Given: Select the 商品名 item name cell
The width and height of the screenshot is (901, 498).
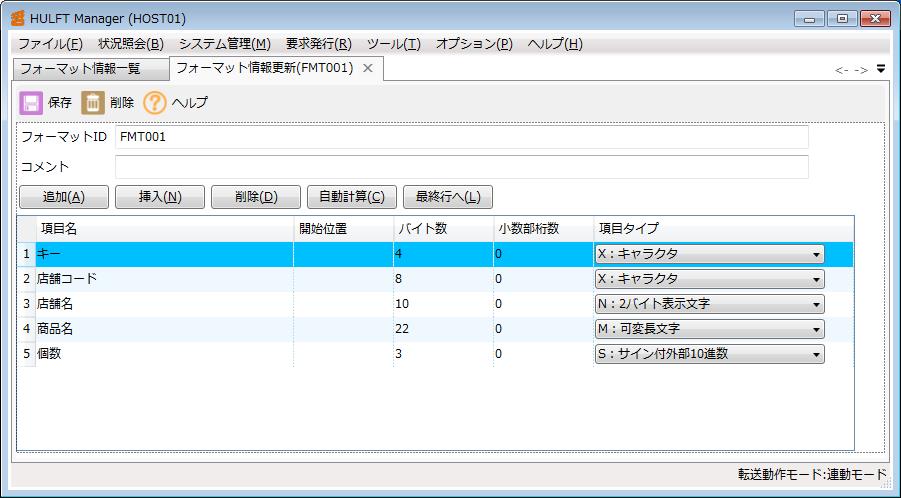Looking at the screenshot, I should [x=164, y=329].
